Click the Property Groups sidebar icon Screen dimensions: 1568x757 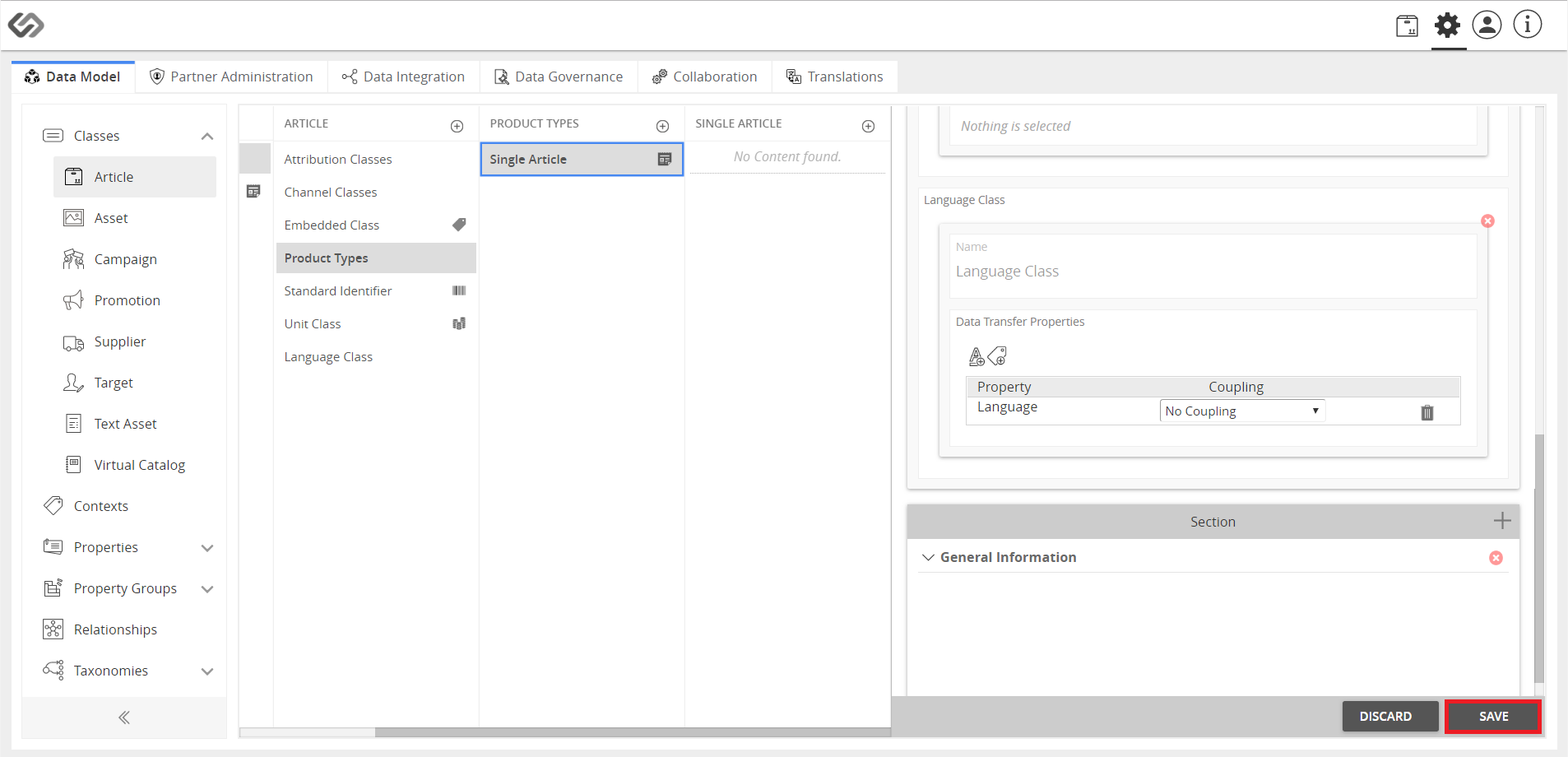click(x=53, y=588)
